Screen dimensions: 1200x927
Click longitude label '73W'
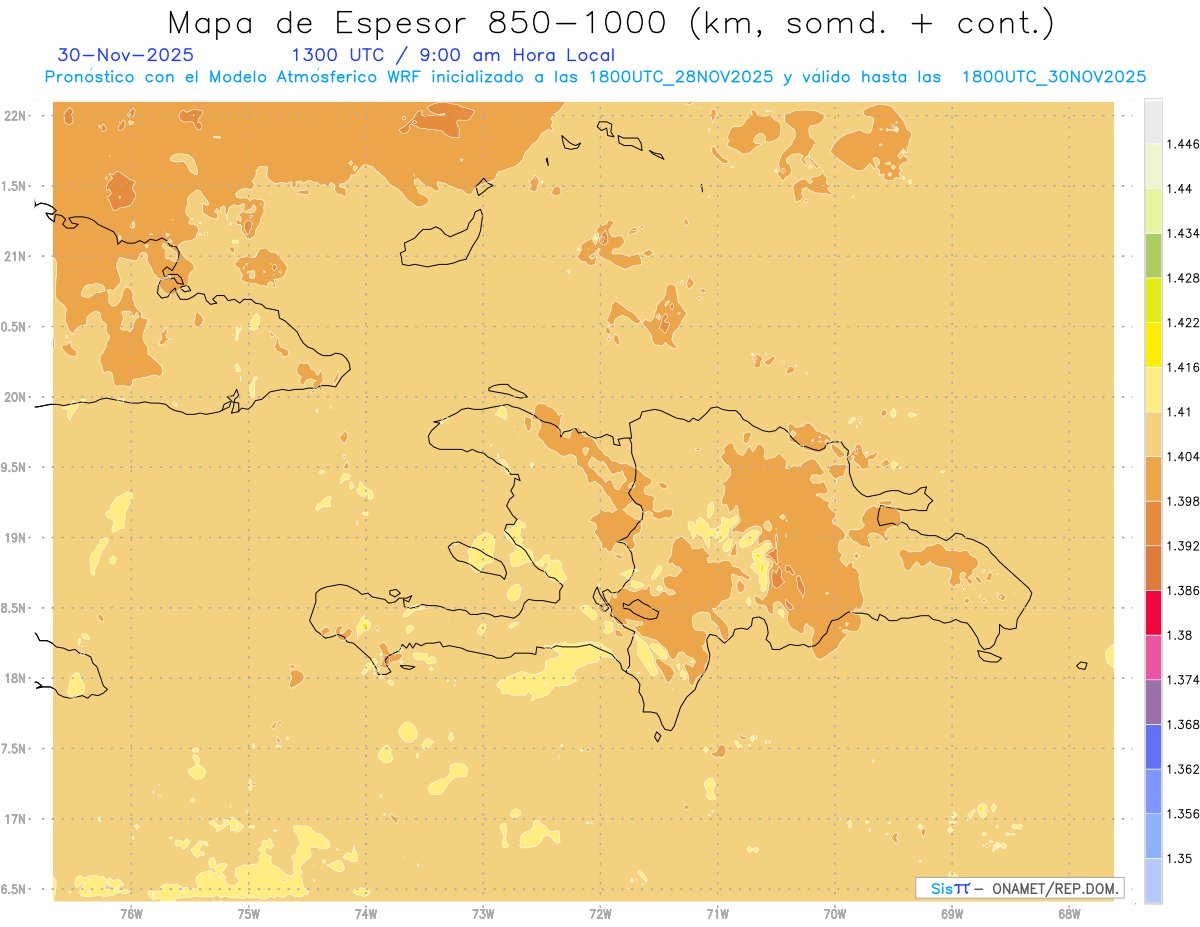483,914
